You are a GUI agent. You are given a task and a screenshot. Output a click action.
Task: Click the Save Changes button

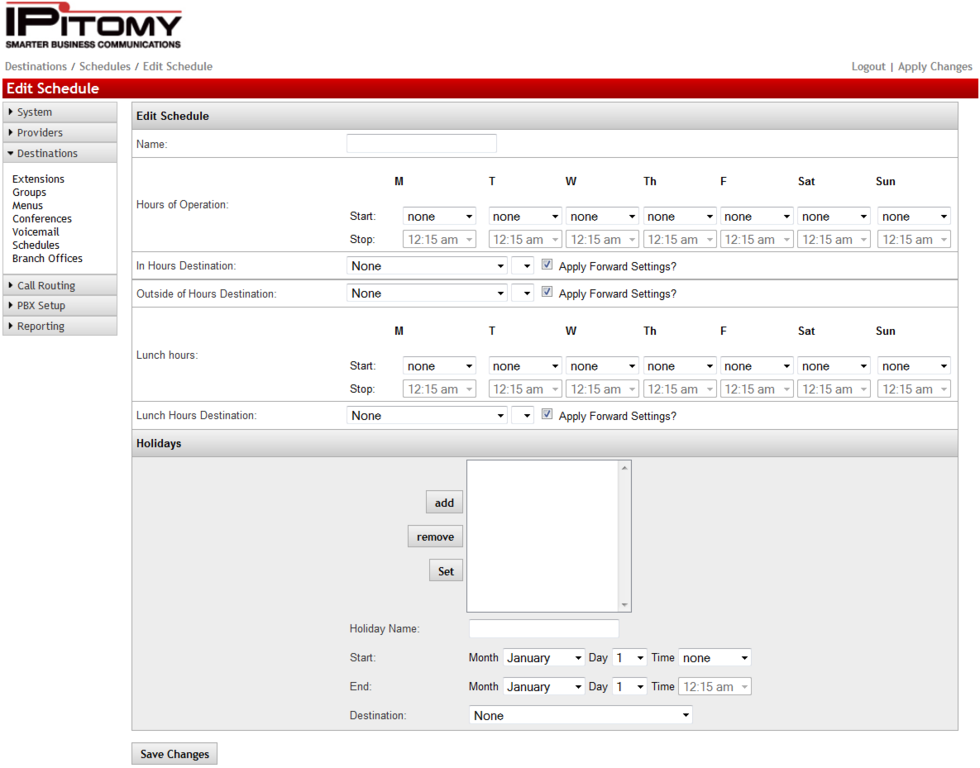coord(174,754)
